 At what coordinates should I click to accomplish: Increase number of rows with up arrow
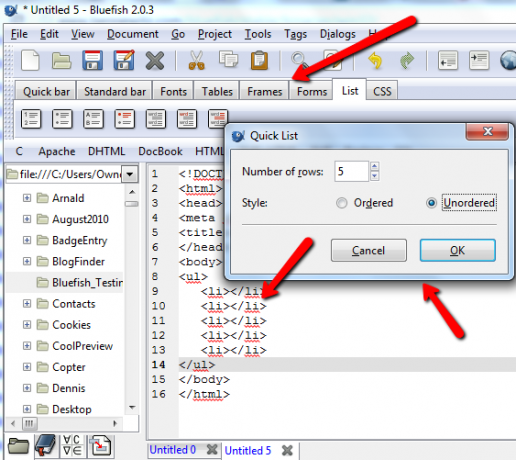(x=375, y=166)
